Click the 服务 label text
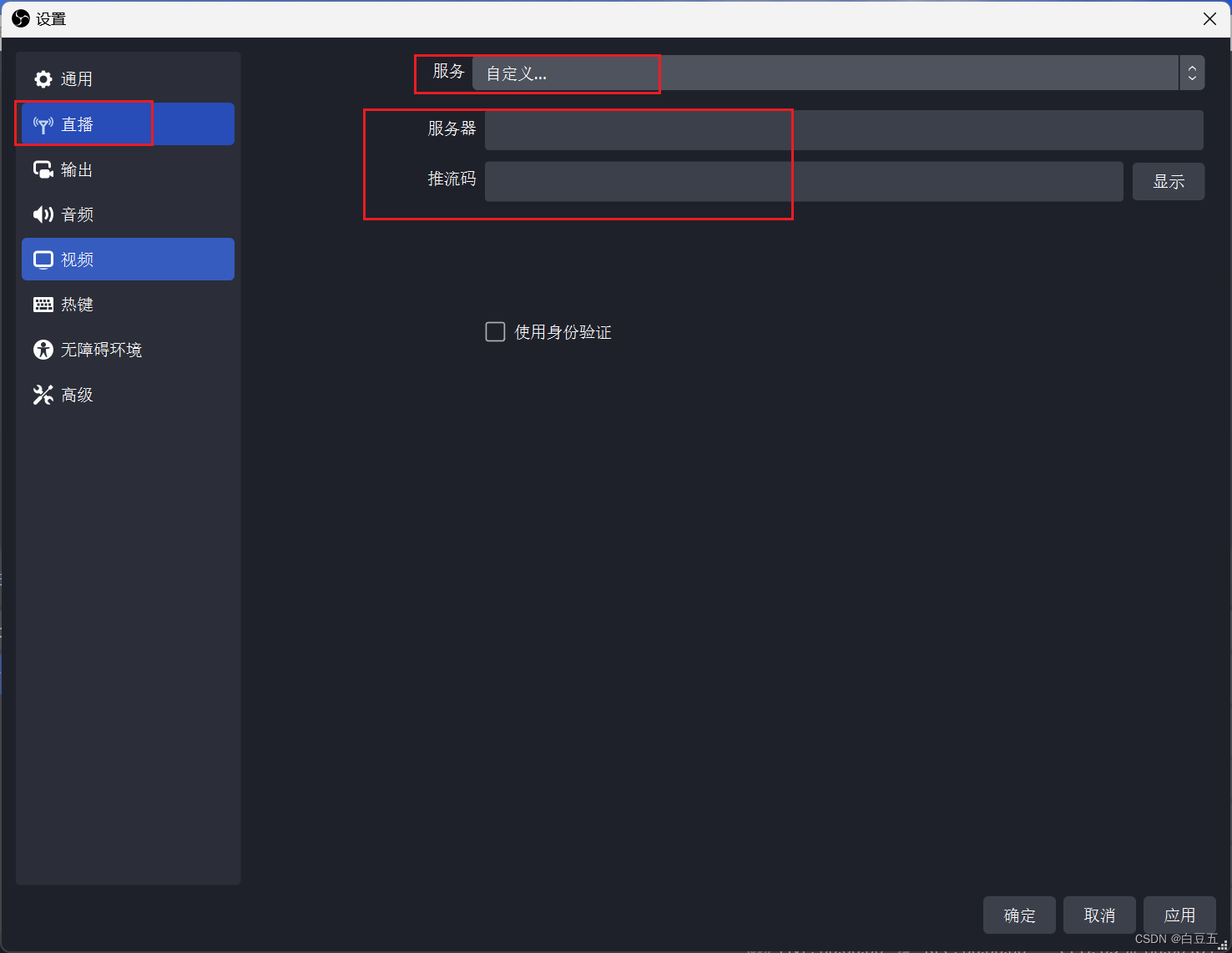1232x953 pixels. tap(448, 72)
